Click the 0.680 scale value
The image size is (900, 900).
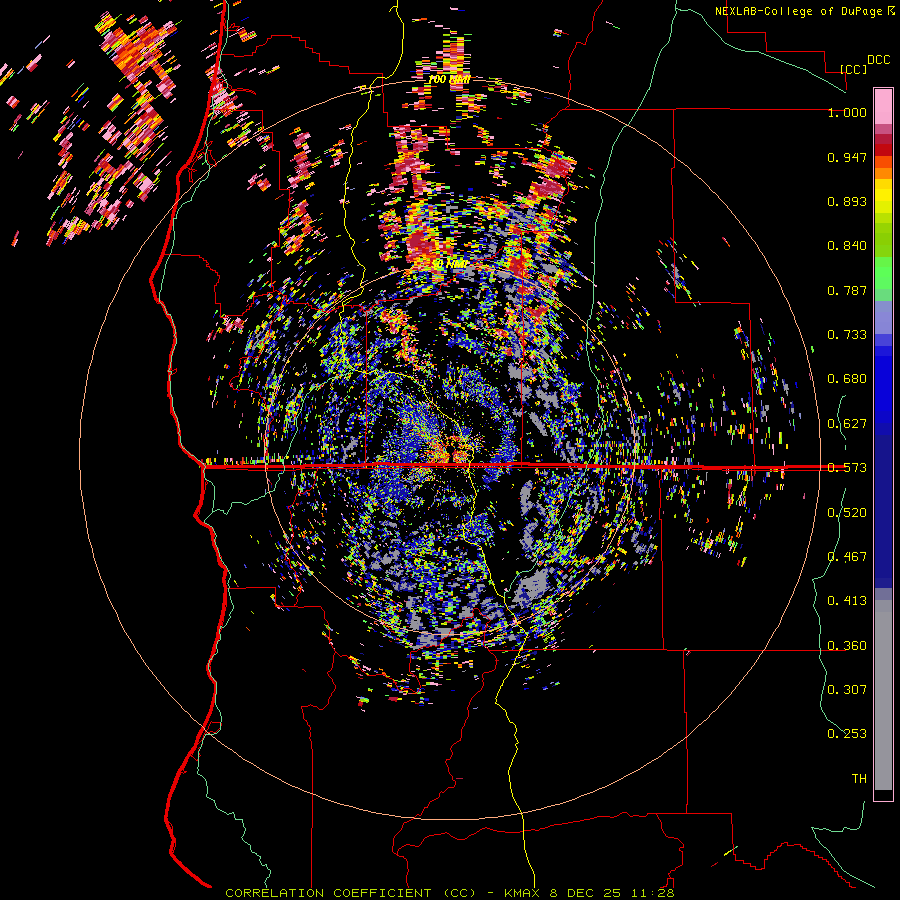click(847, 379)
